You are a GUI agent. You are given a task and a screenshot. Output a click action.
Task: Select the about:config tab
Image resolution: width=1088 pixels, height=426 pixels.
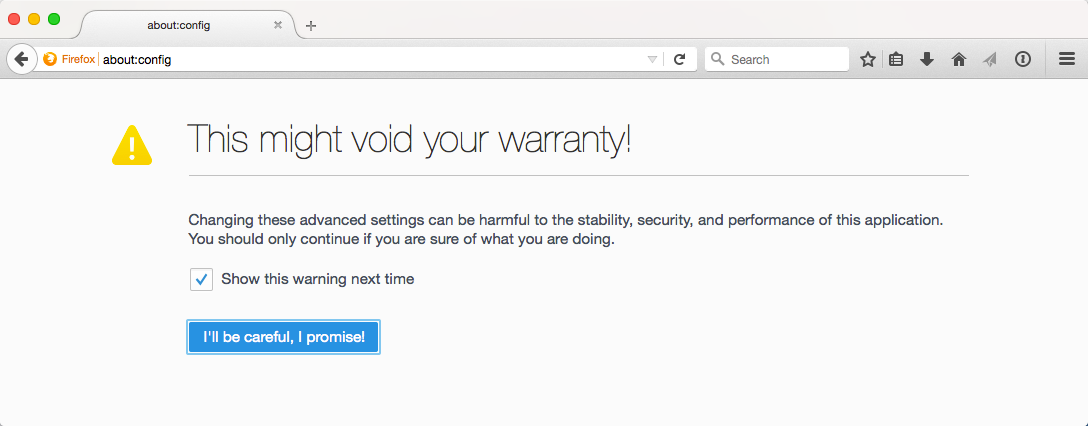(x=179, y=25)
